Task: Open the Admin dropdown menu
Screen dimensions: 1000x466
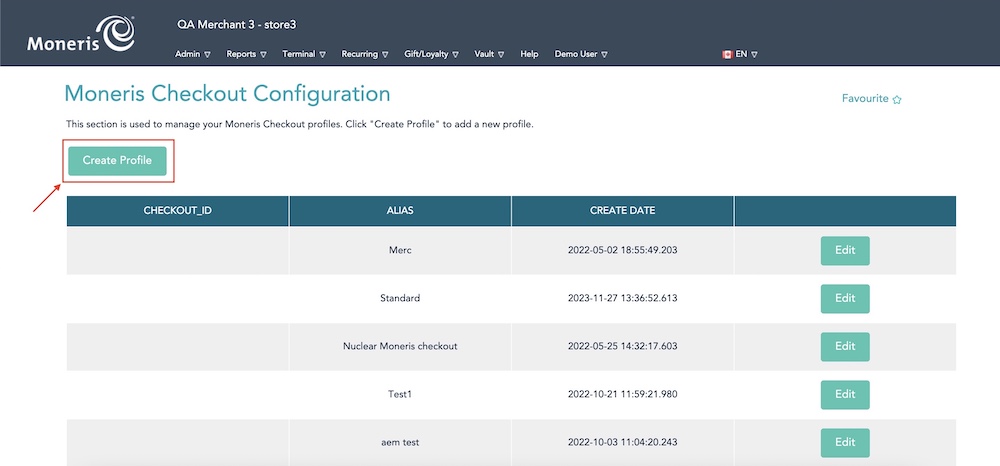Action: [192, 54]
